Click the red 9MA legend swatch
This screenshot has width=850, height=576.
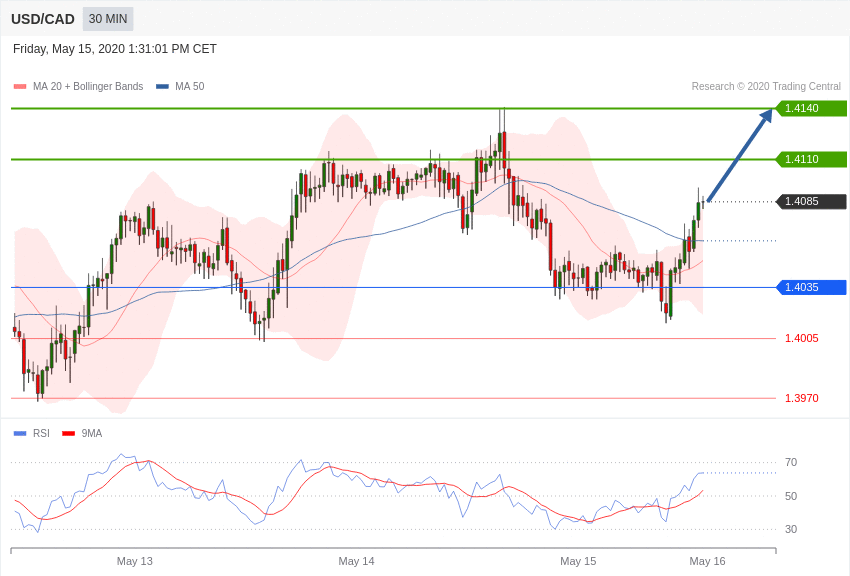68,433
